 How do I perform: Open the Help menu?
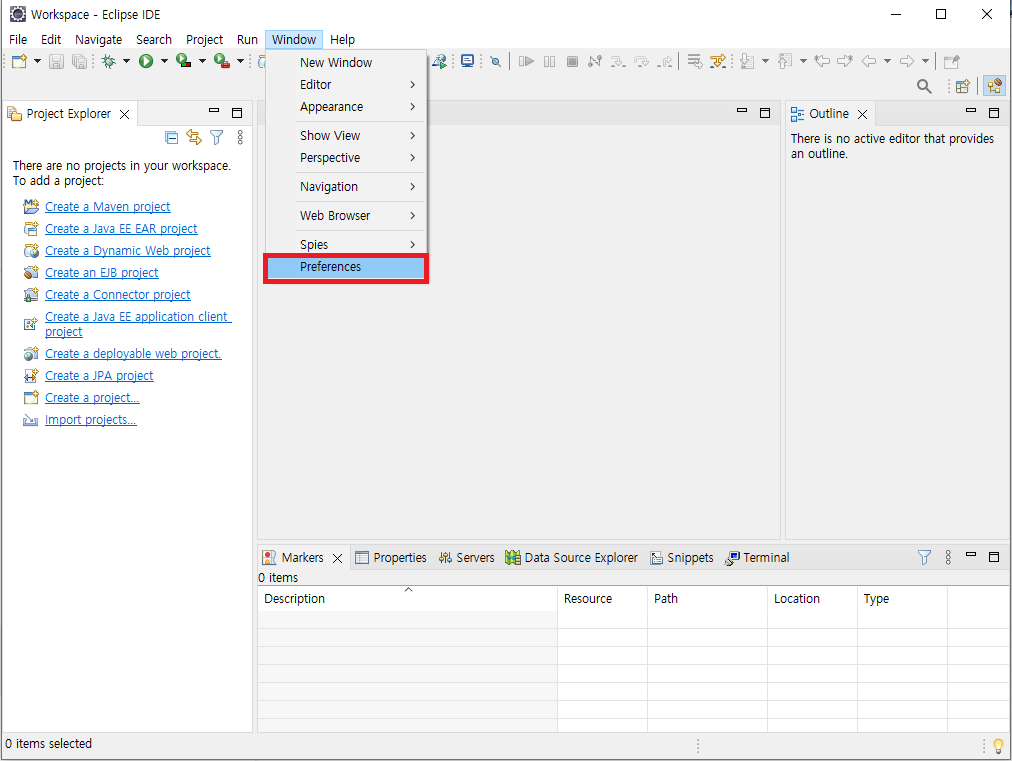[343, 39]
